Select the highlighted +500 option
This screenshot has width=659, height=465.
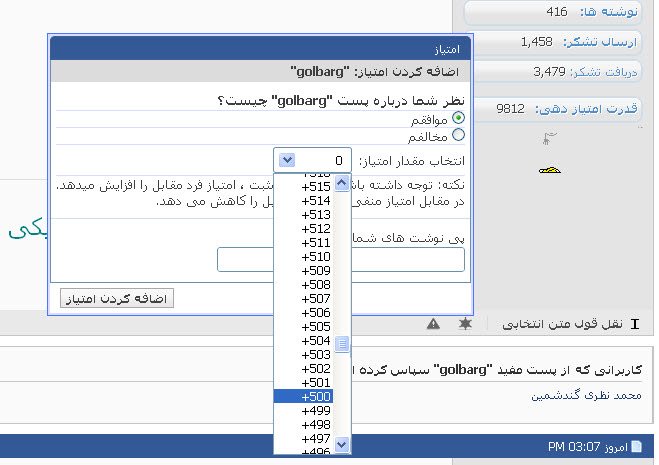(x=303, y=396)
